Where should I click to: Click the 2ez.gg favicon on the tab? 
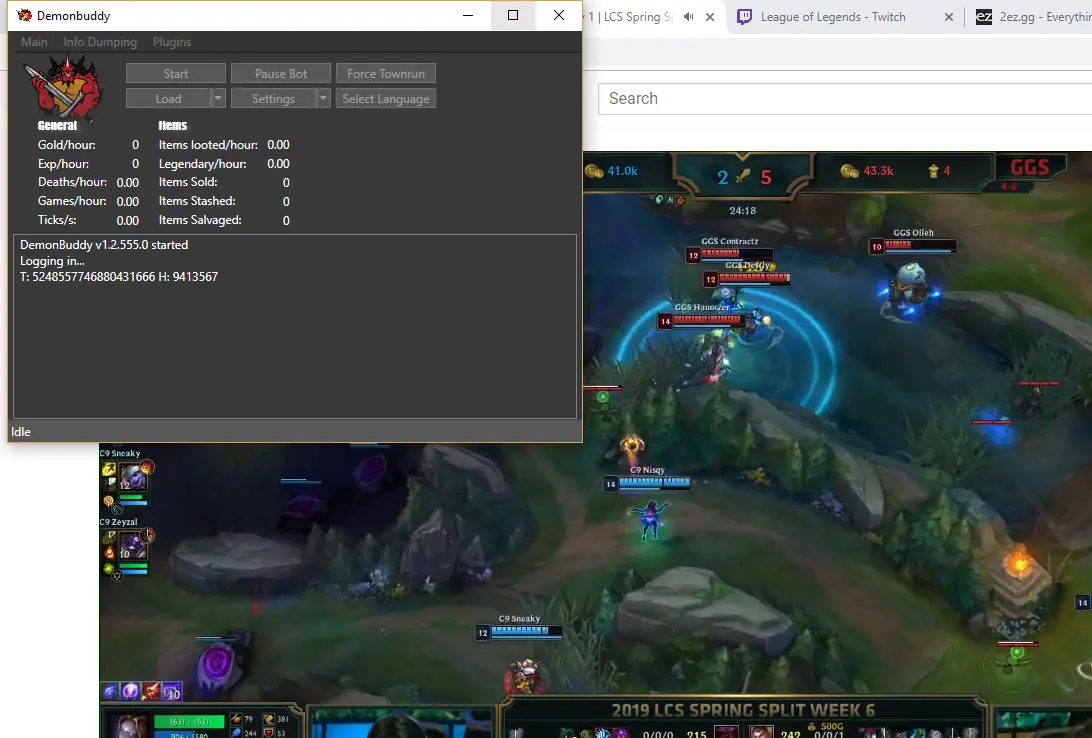984,17
